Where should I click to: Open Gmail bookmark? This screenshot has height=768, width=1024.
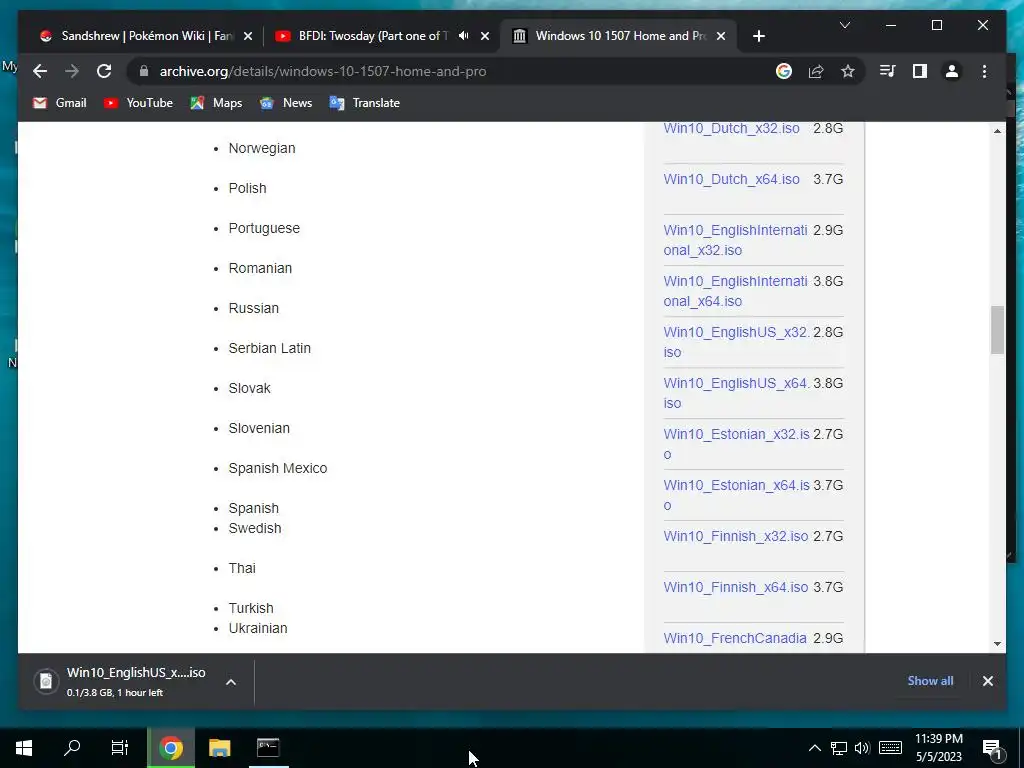coord(59,103)
